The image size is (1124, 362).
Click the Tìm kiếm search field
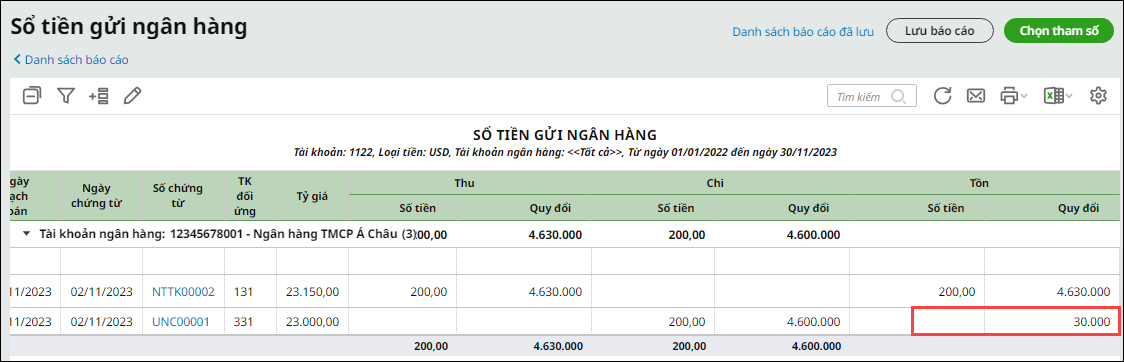click(x=872, y=96)
